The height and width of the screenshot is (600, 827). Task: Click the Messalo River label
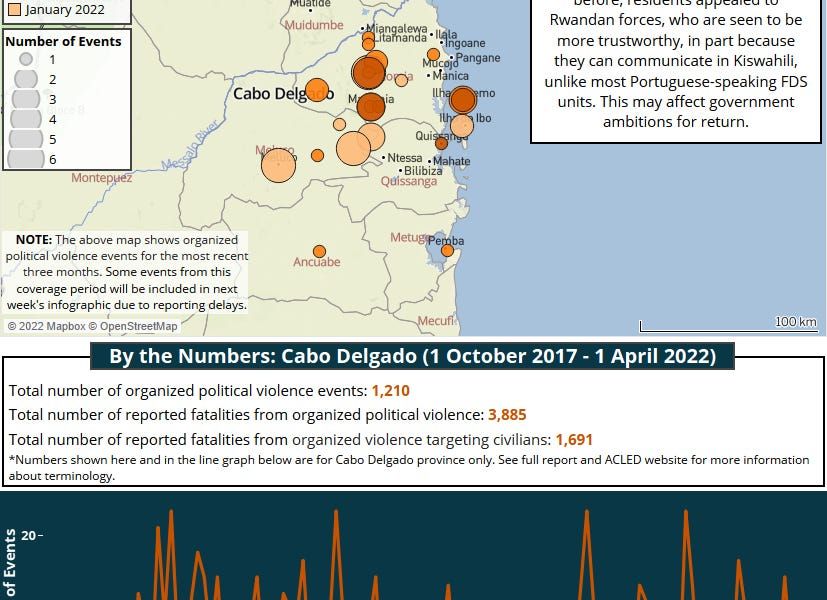190,146
